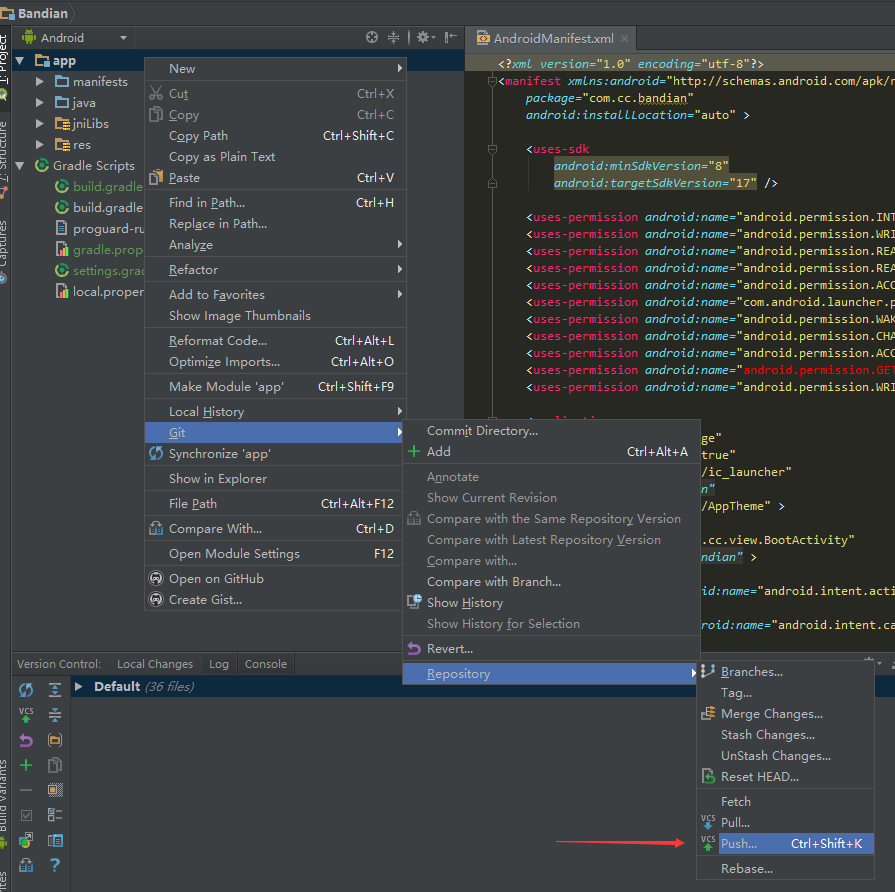Click the Reset HEAD icon
Viewport: 895px width, 892px height.
(708, 777)
